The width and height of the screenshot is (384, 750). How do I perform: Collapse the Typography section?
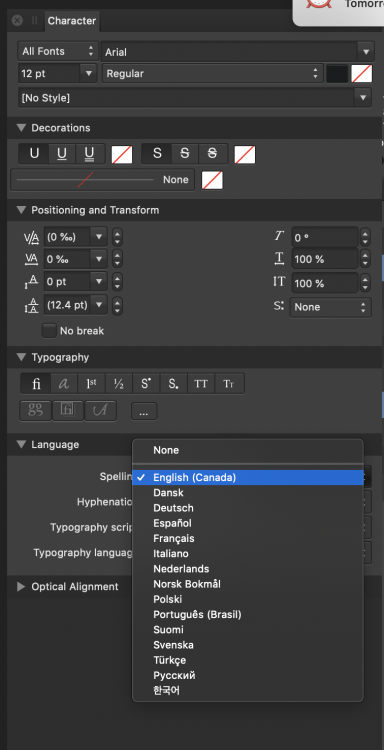(x=21, y=357)
